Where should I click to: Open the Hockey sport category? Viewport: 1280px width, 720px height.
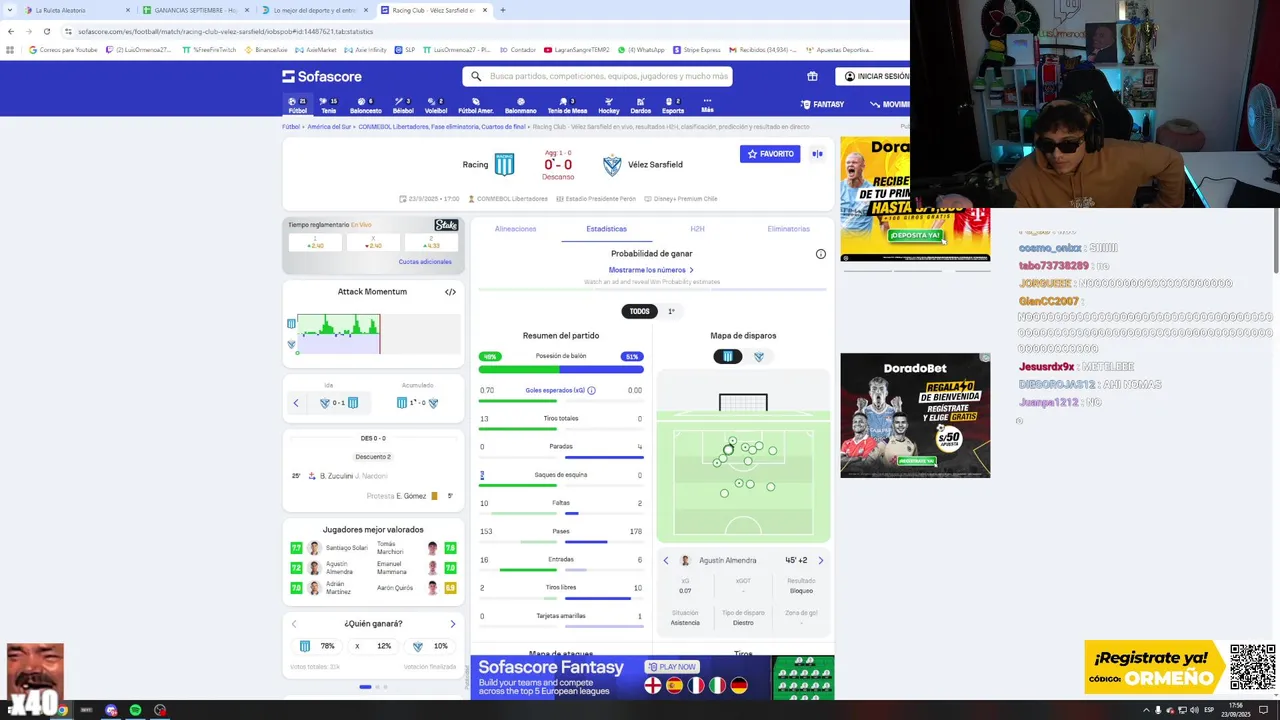tap(609, 105)
